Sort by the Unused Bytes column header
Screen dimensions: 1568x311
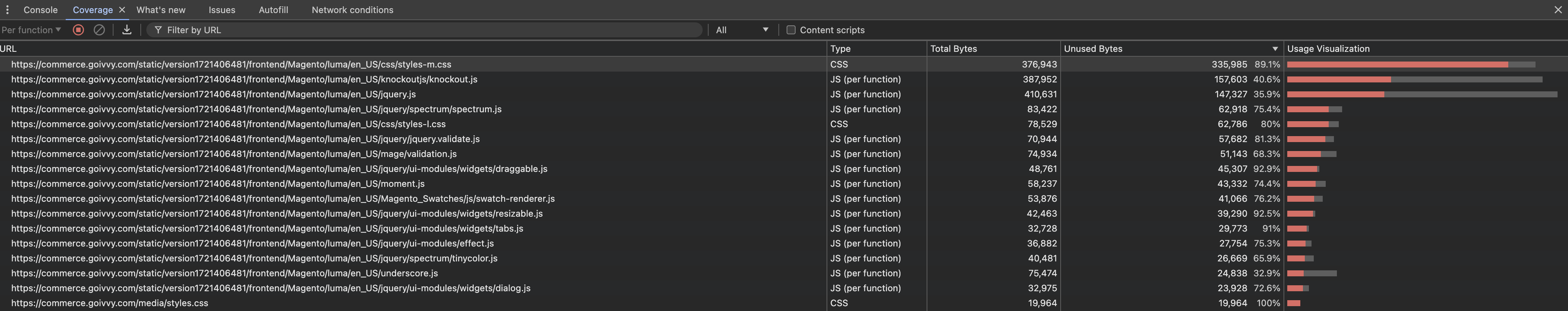point(1172,48)
